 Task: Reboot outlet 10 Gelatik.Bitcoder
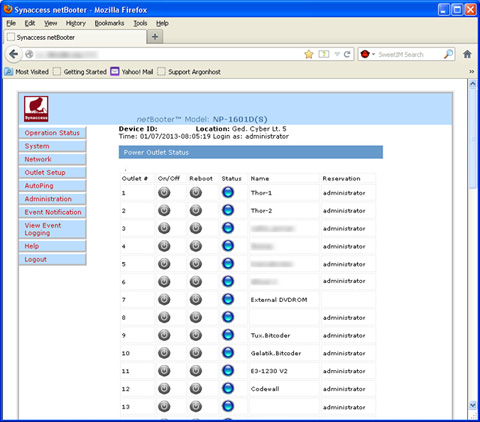(x=196, y=353)
